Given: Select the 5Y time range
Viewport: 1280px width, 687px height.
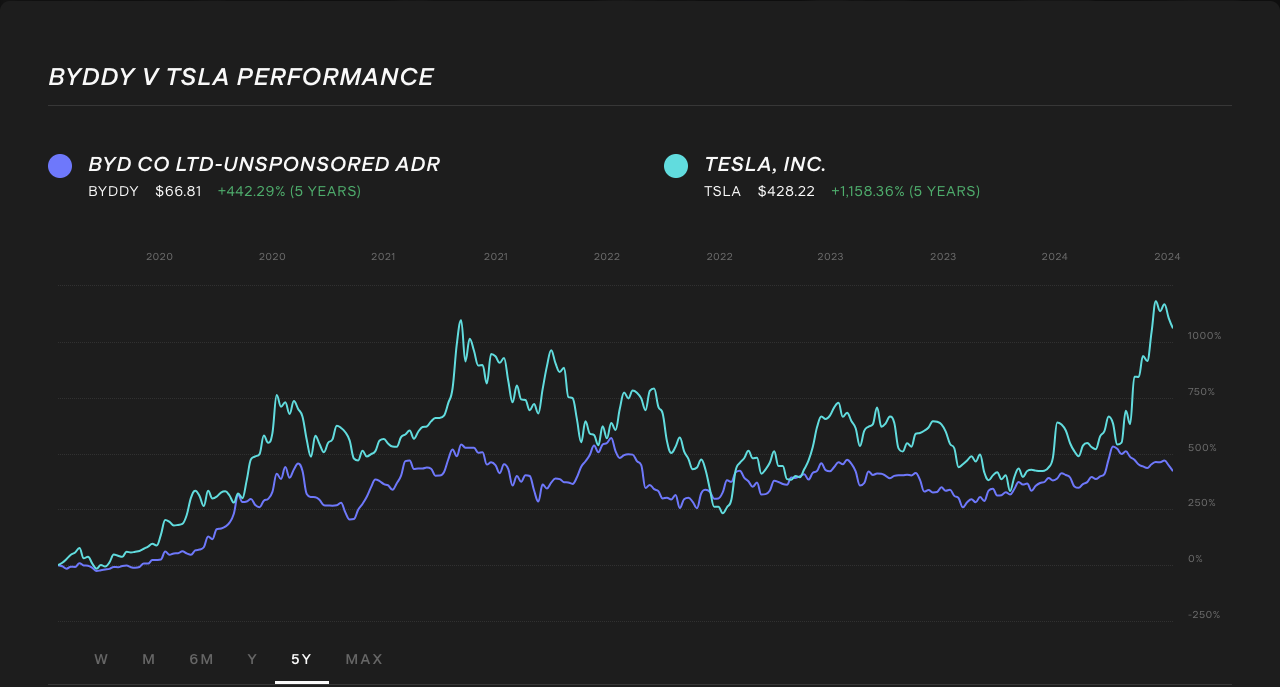Looking at the screenshot, I should coord(302,659).
